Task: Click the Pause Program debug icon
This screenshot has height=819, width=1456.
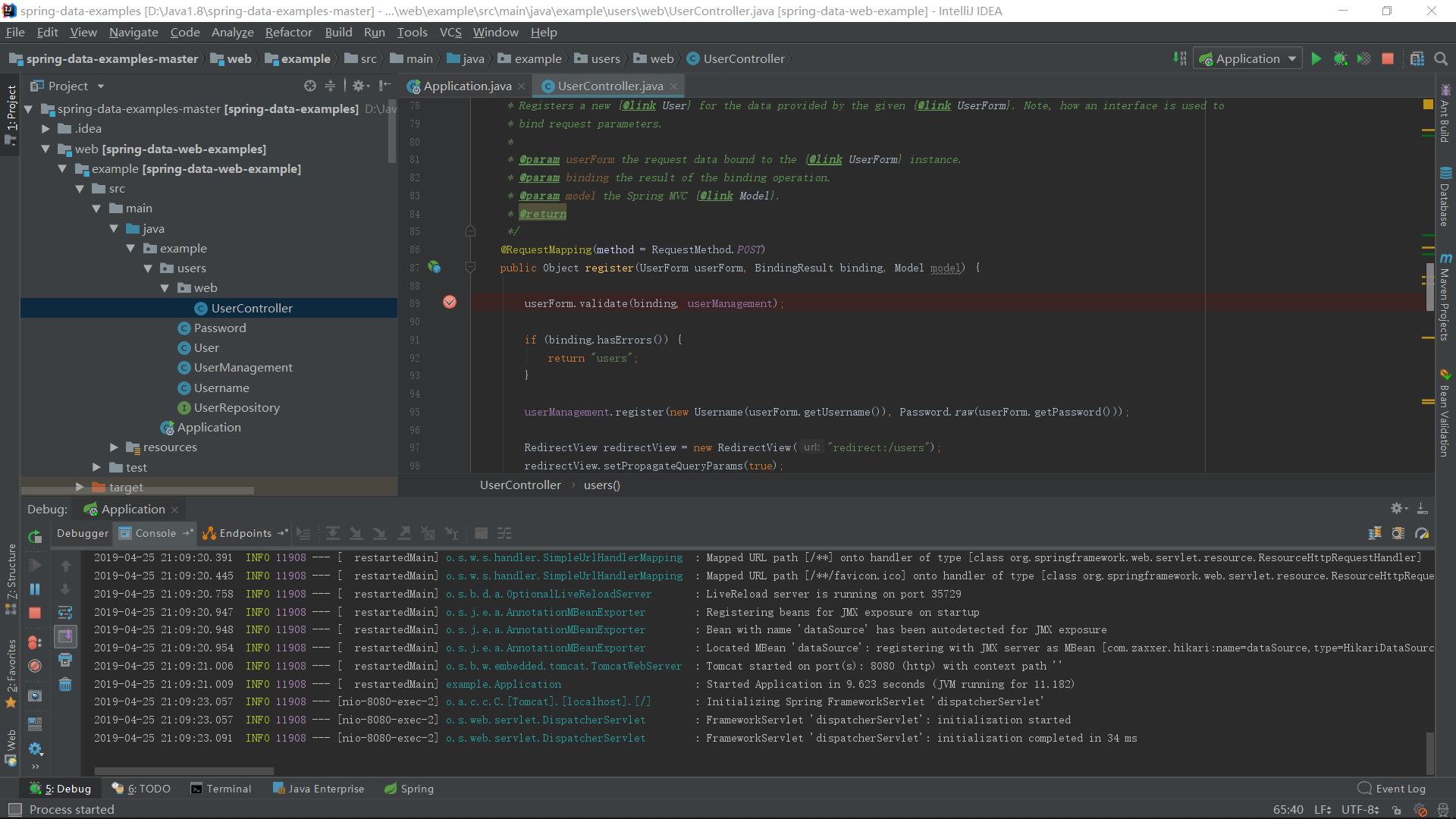Action: 35,589
